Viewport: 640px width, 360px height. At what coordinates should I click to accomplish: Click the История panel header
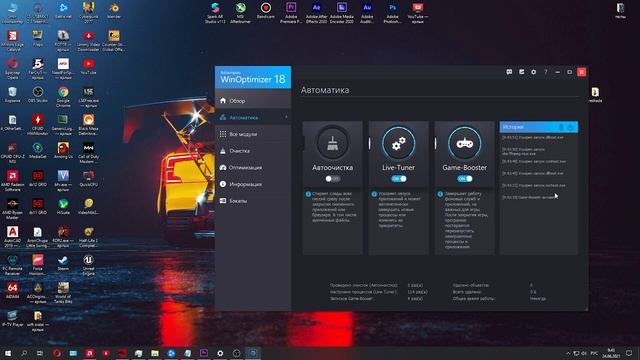539,127
